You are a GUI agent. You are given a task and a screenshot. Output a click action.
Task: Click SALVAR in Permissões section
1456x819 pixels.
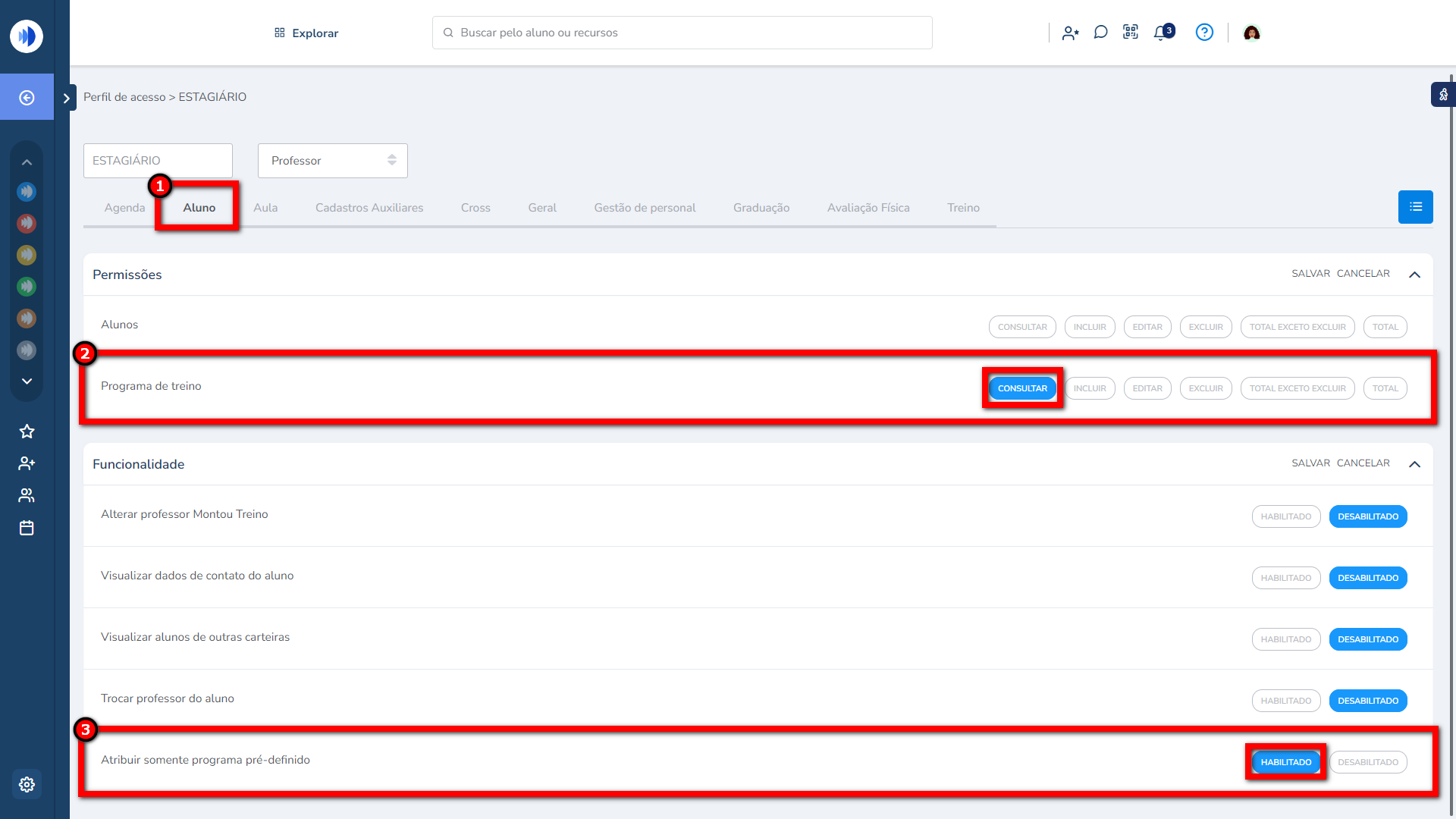click(x=1310, y=274)
